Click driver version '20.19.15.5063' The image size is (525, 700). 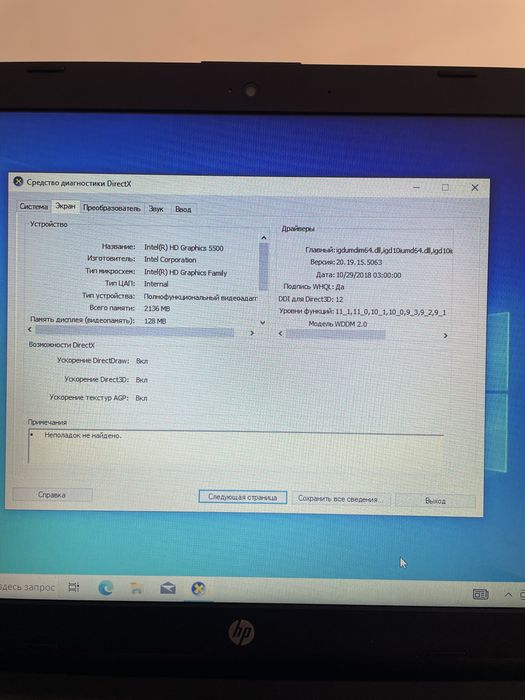pyautogui.click(x=358, y=262)
